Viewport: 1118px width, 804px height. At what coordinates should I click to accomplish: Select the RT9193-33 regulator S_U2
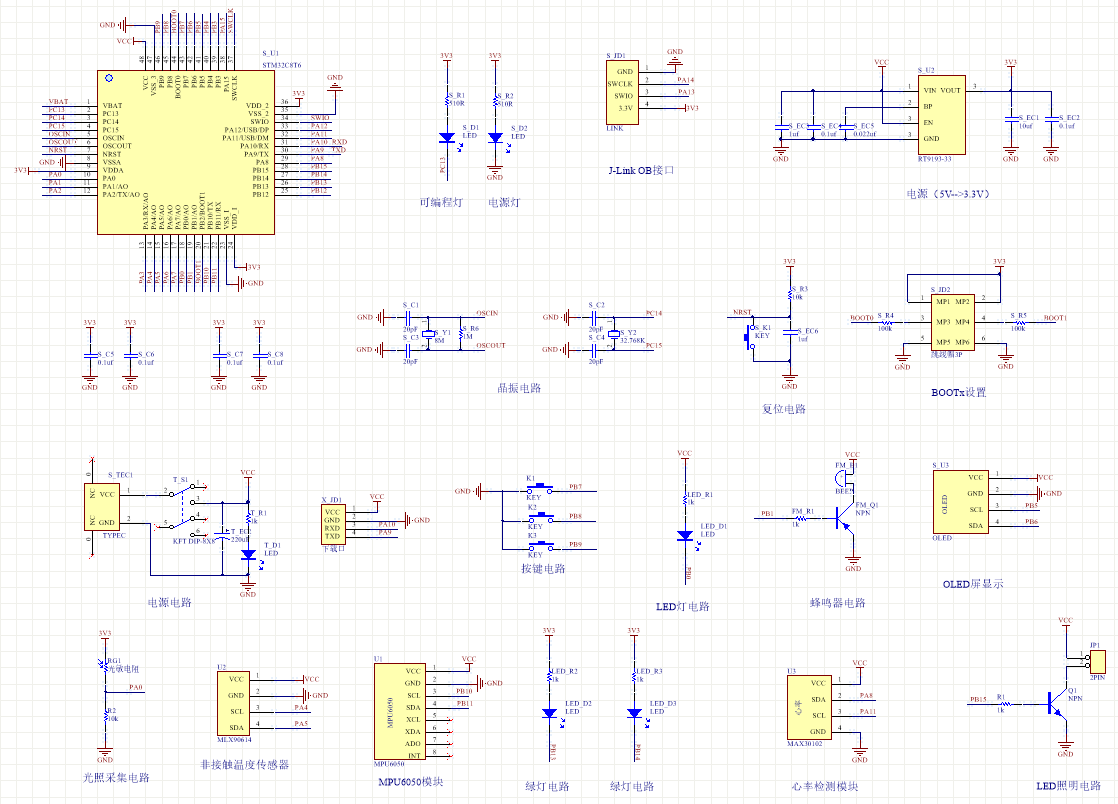(941, 115)
